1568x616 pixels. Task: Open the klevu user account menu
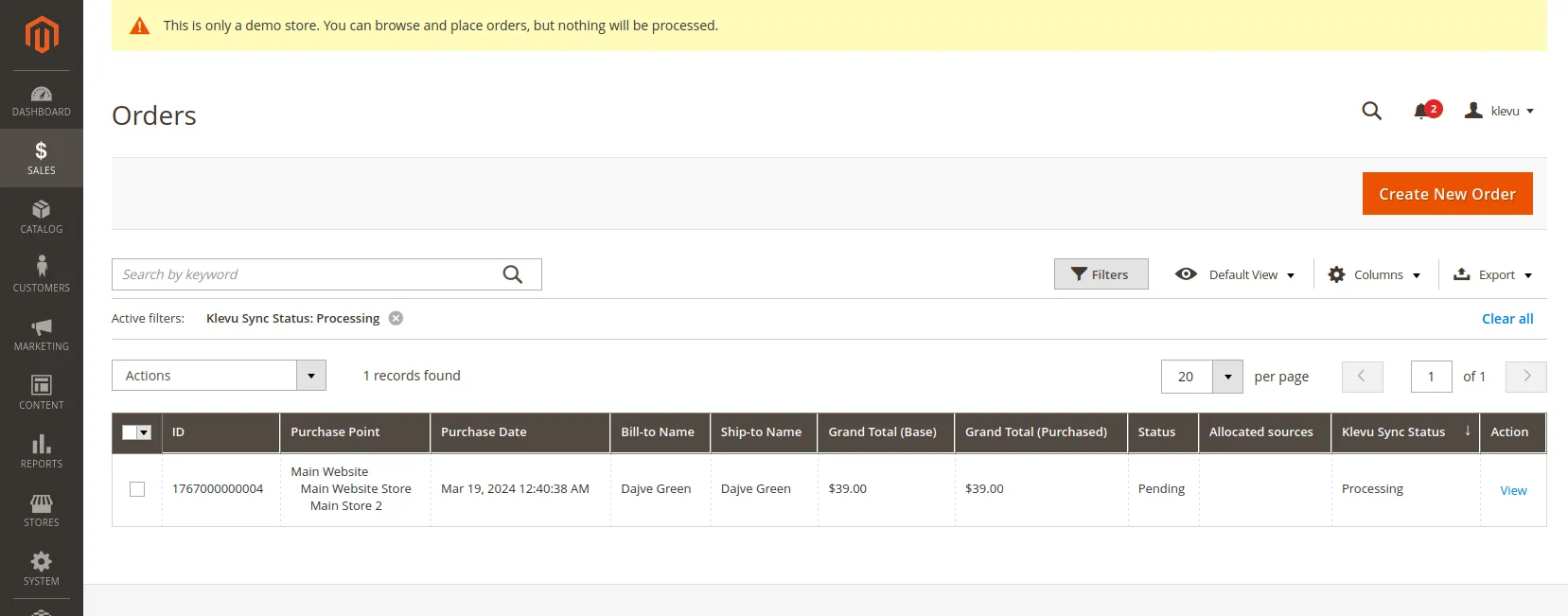1499,111
